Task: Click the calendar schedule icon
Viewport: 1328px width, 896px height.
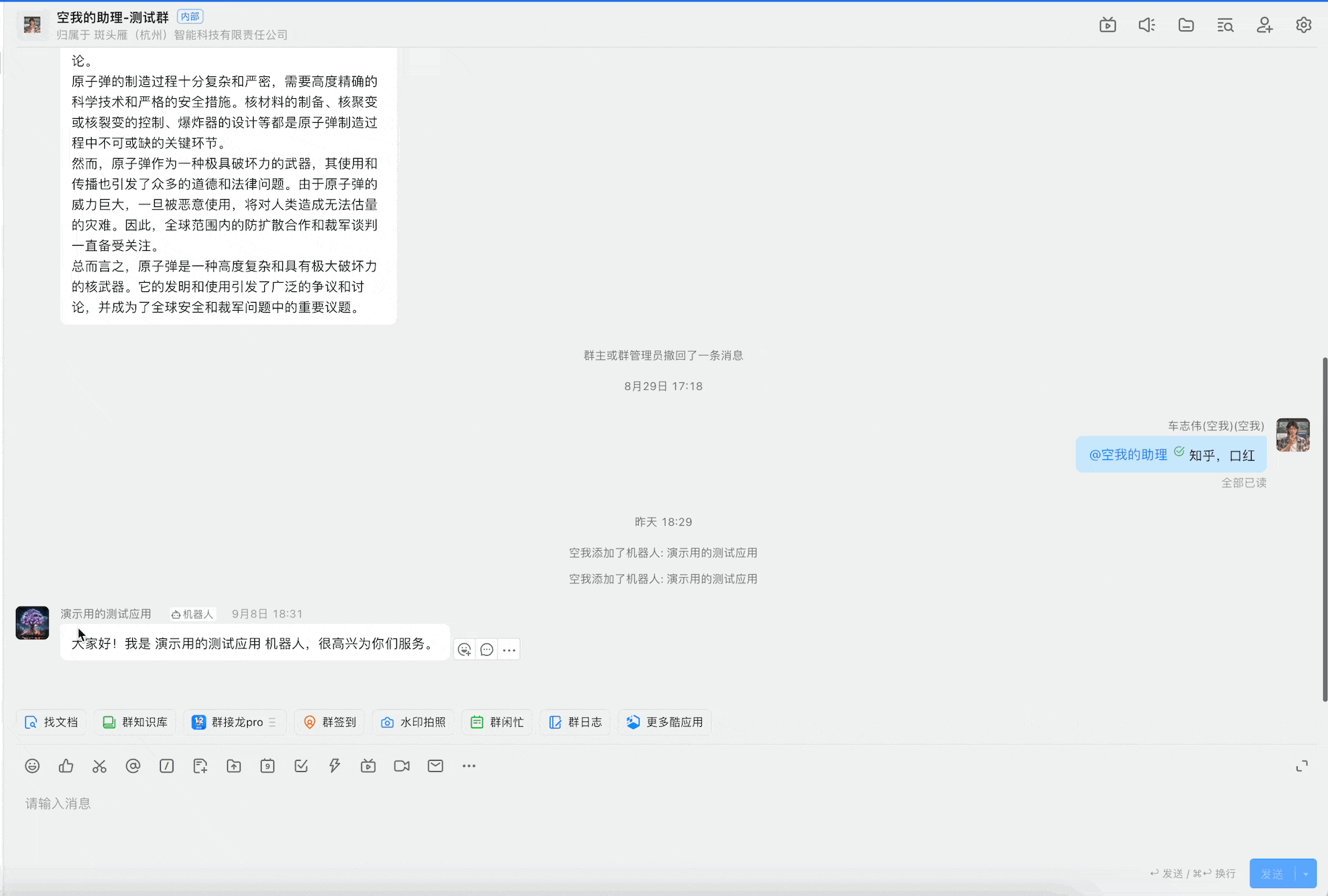Action: click(268, 766)
